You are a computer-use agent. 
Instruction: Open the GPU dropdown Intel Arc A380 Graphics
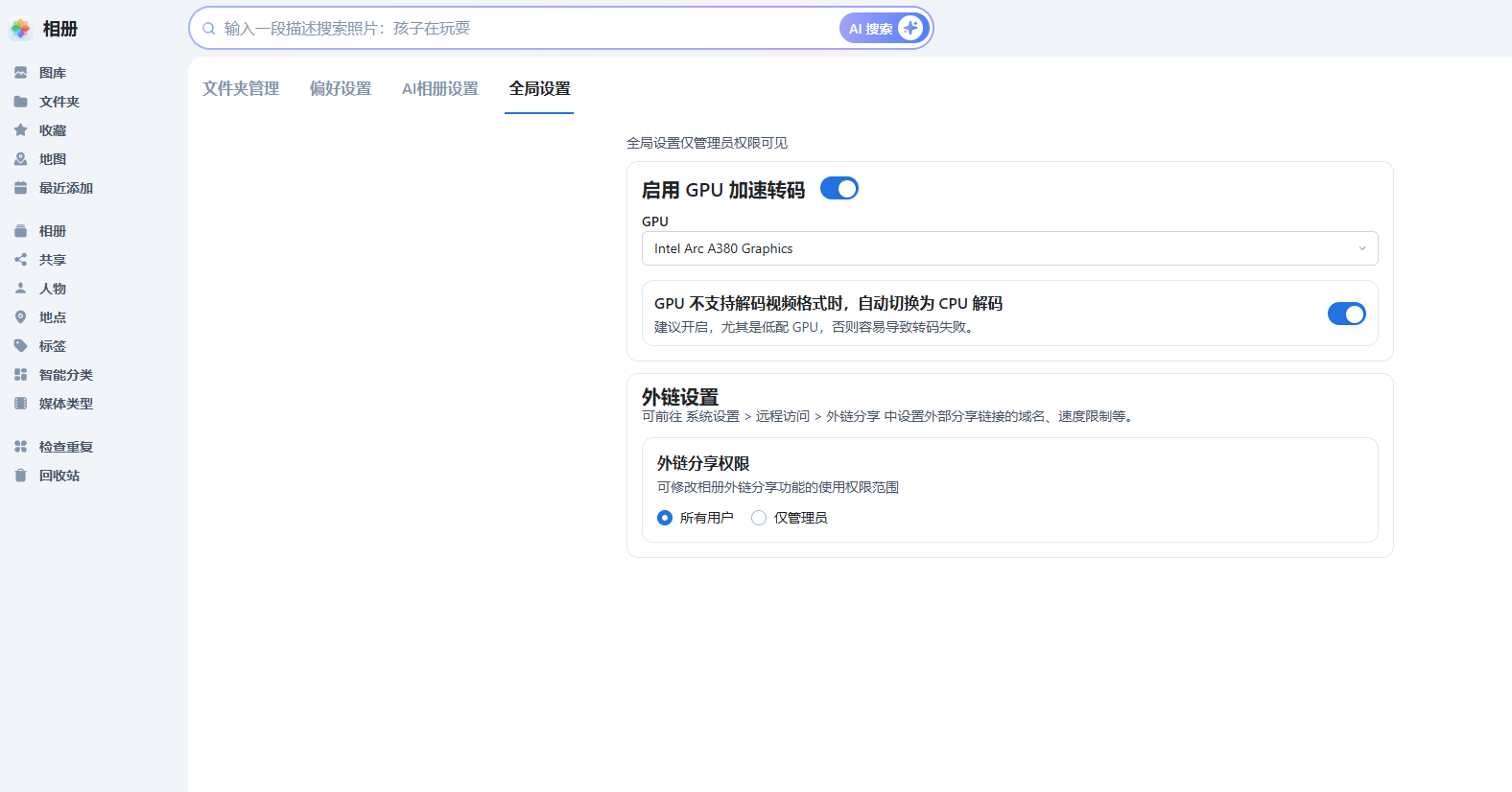point(1009,248)
